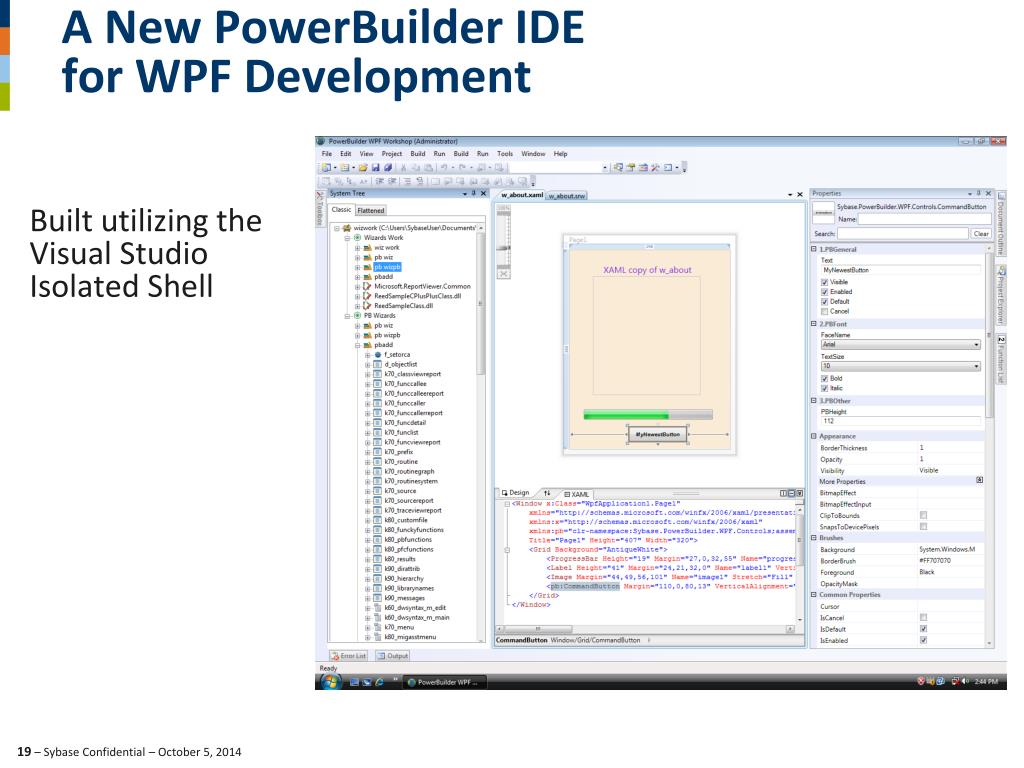This screenshot has width=1024, height=768.
Task: Switch to the Flattened tab
Action: (x=371, y=210)
